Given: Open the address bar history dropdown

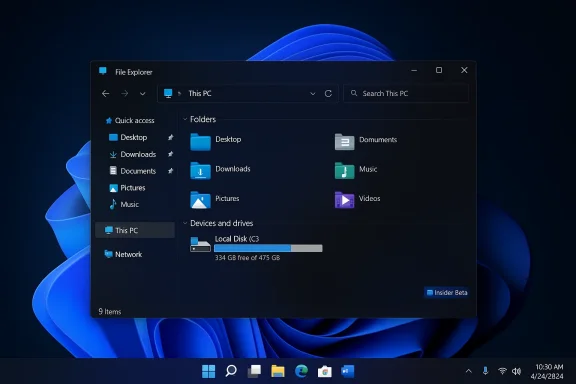Looking at the screenshot, I should 313,94.
